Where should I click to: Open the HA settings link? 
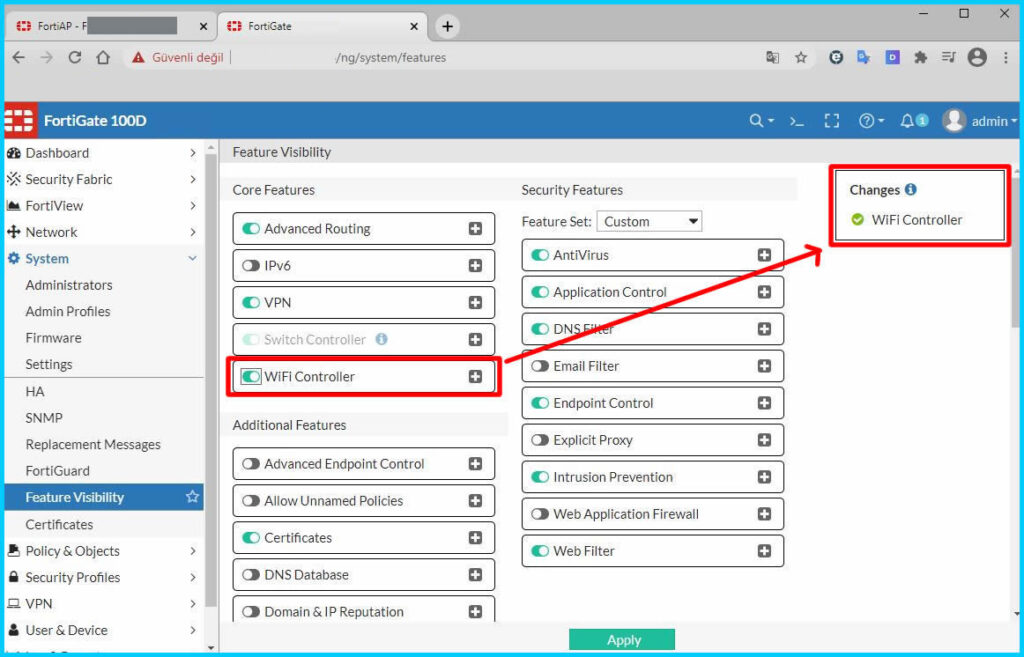[35, 391]
